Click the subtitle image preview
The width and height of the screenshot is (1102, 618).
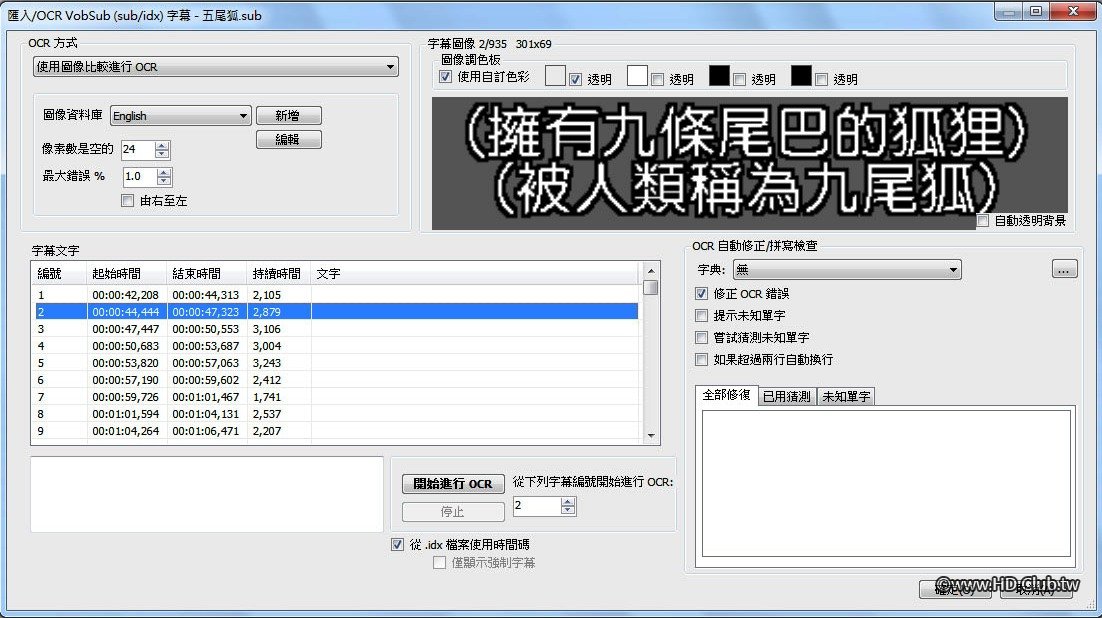pos(750,163)
